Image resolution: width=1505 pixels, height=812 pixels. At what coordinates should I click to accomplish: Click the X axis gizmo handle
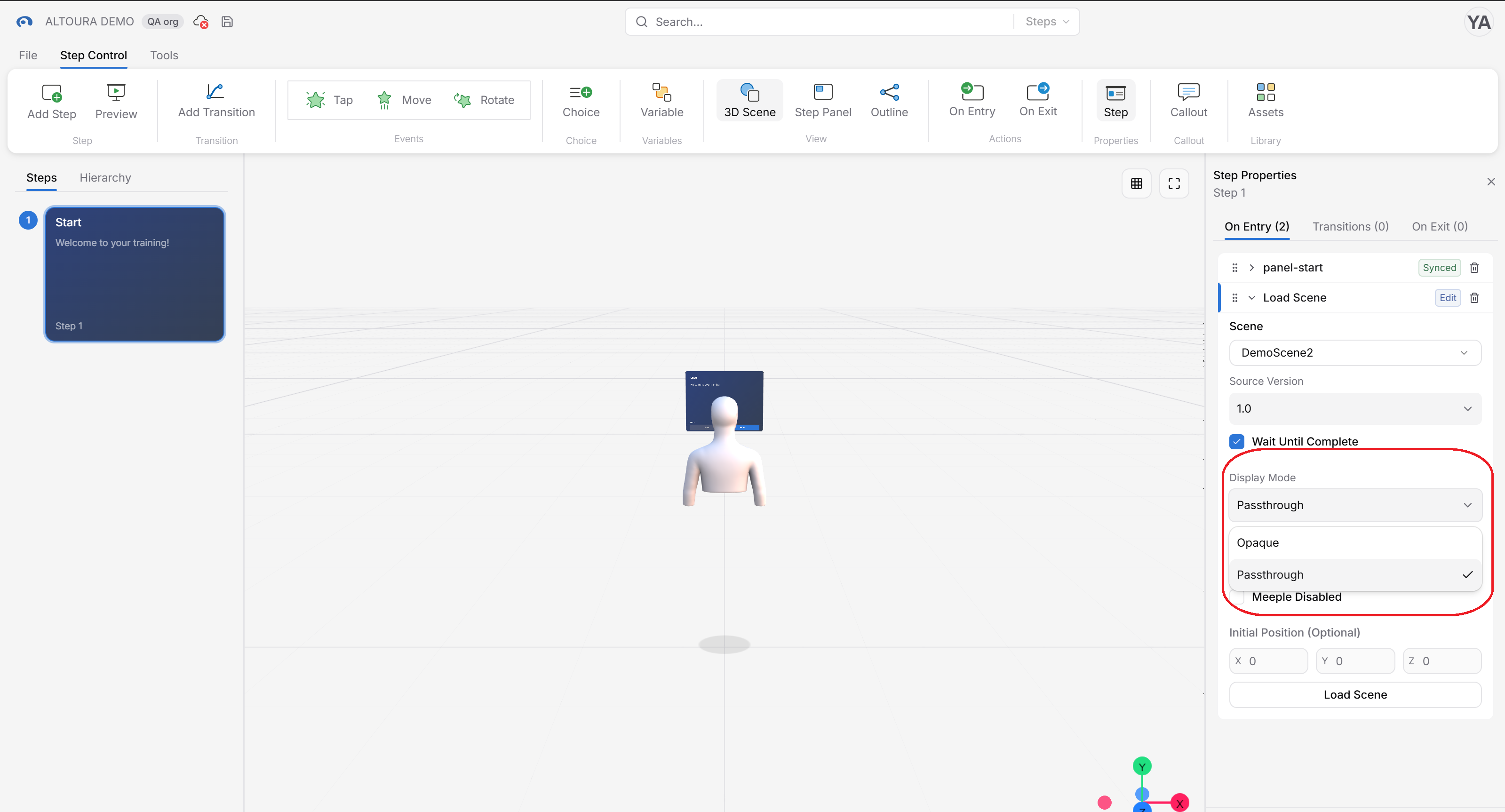(1179, 803)
